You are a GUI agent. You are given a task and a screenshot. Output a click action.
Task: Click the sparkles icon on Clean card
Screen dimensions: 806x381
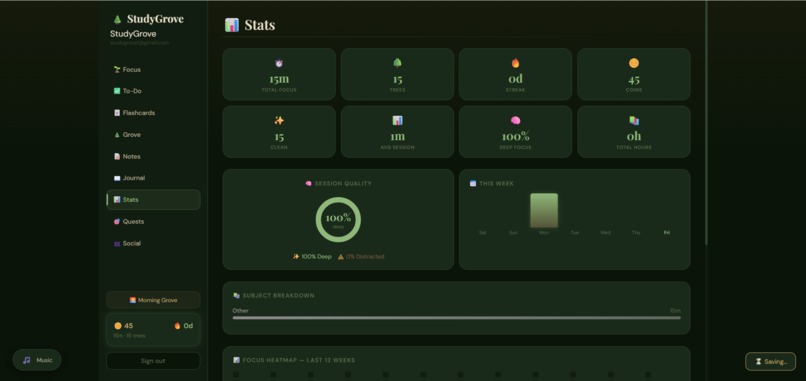pyautogui.click(x=279, y=120)
